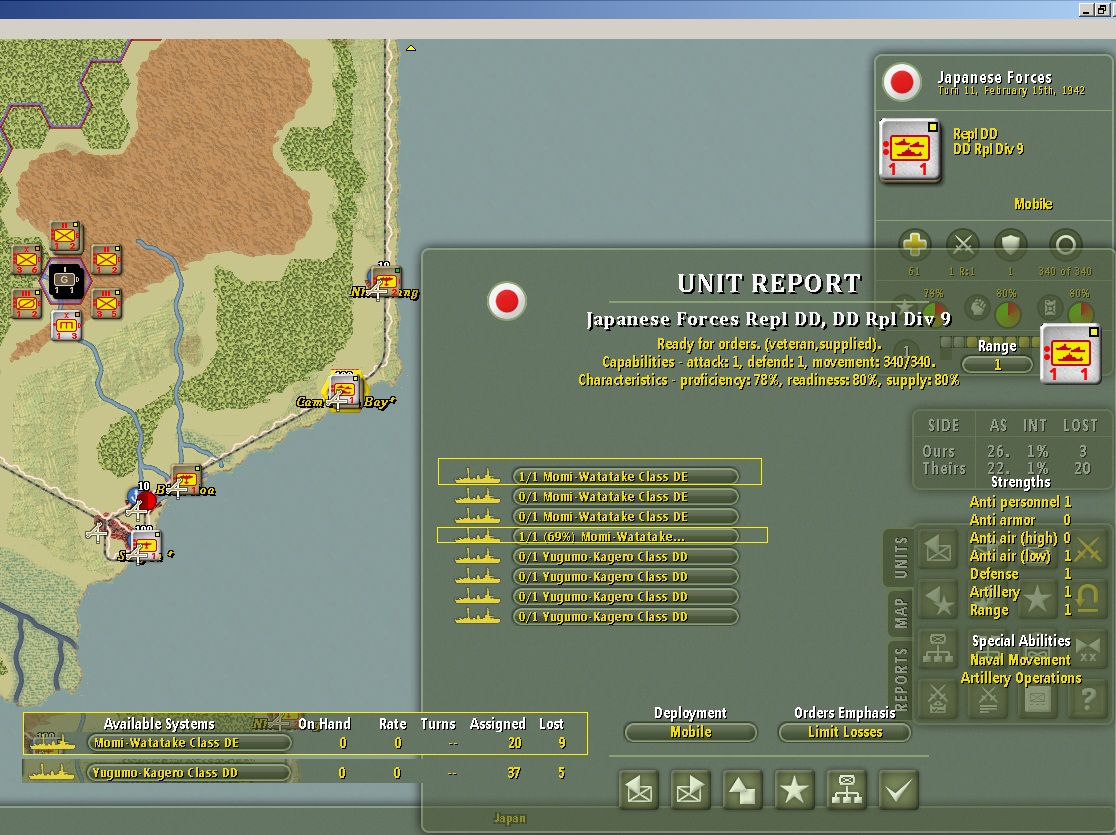Click the Japanese flag icon beside 'Japanese Forces'

click(902, 82)
